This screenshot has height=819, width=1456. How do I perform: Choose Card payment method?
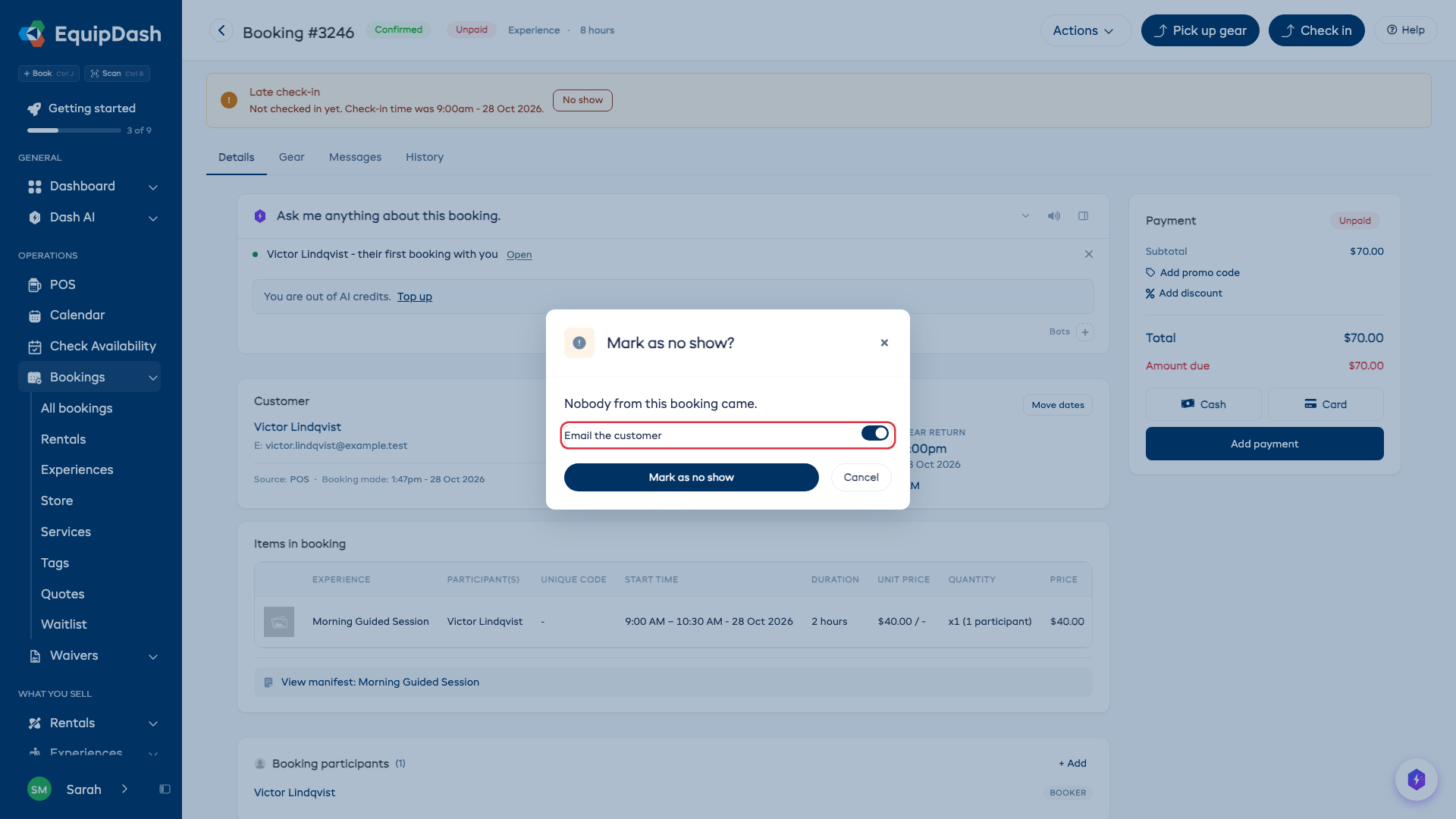(1326, 404)
